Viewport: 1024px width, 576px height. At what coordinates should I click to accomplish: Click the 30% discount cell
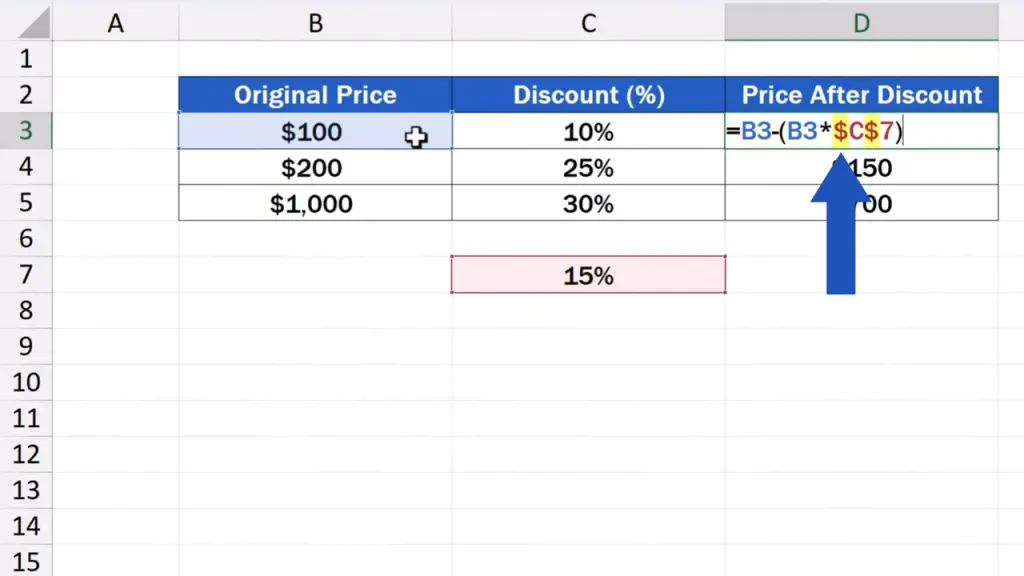point(588,203)
